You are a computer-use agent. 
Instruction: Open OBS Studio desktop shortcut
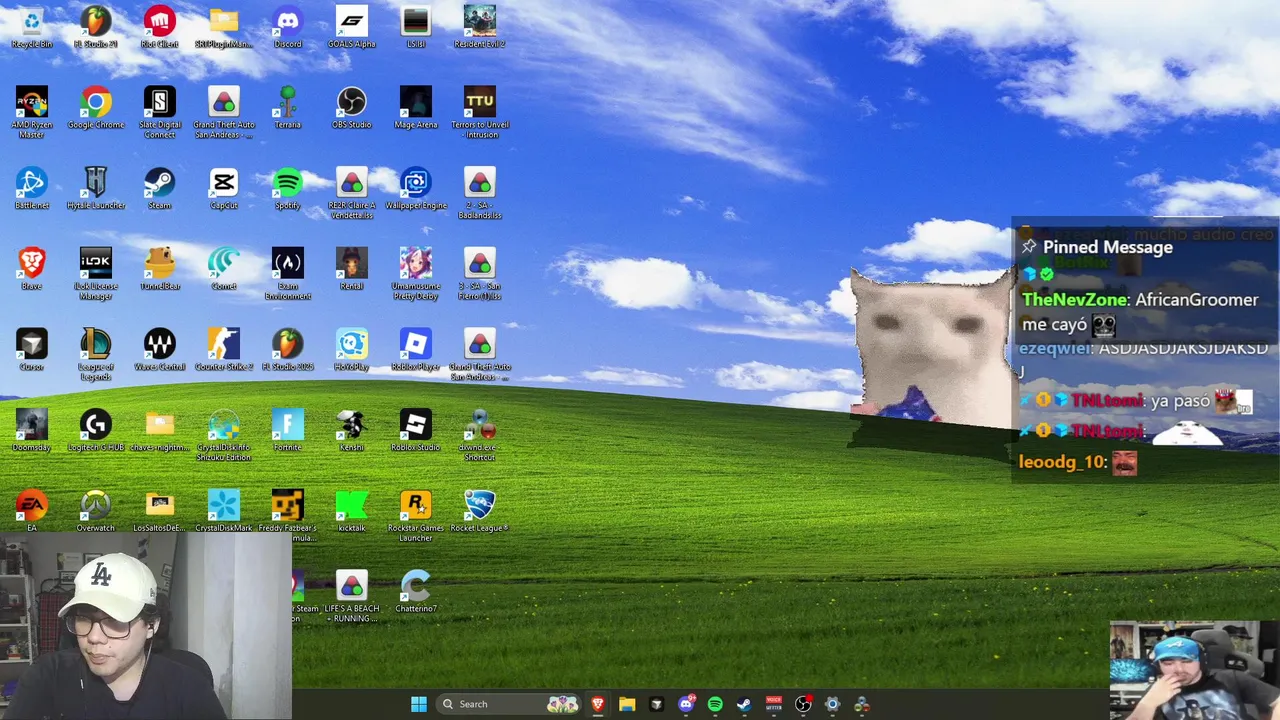(352, 108)
